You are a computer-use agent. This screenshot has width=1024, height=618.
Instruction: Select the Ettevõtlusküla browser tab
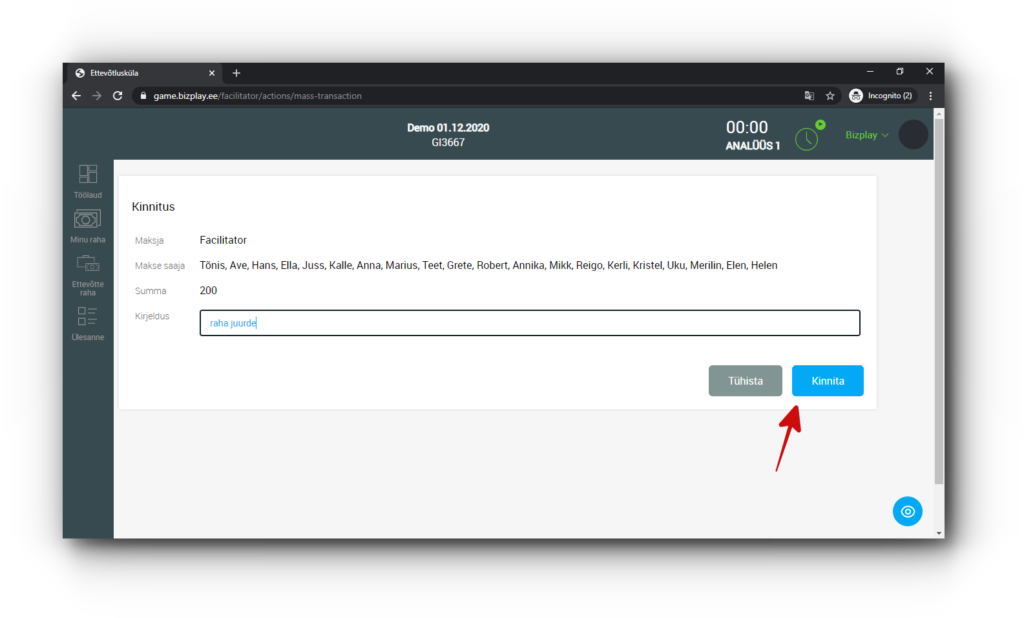pyautogui.click(x=140, y=73)
